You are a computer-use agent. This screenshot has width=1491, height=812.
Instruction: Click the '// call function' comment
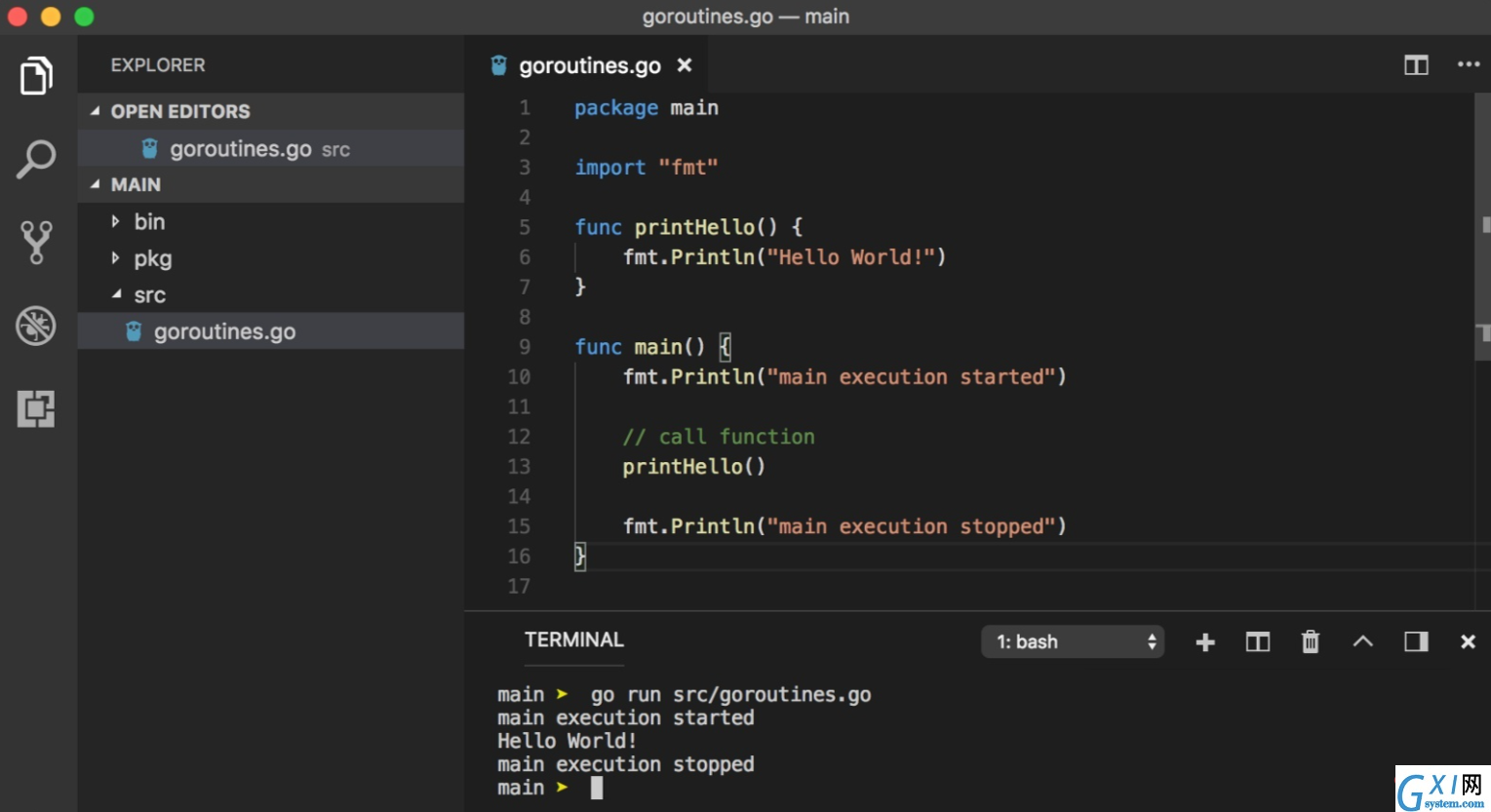point(719,437)
